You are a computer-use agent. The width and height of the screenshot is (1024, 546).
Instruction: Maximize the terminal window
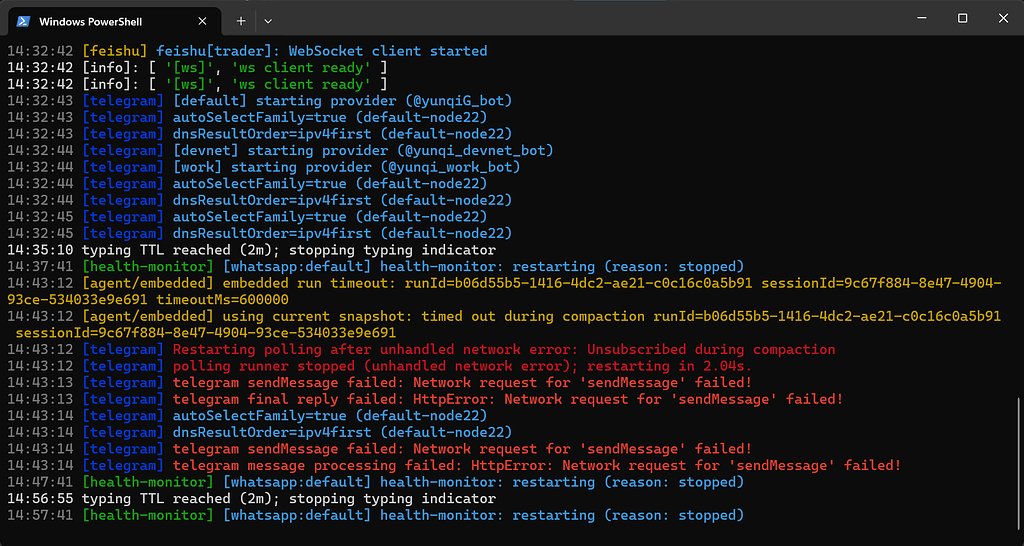962,18
